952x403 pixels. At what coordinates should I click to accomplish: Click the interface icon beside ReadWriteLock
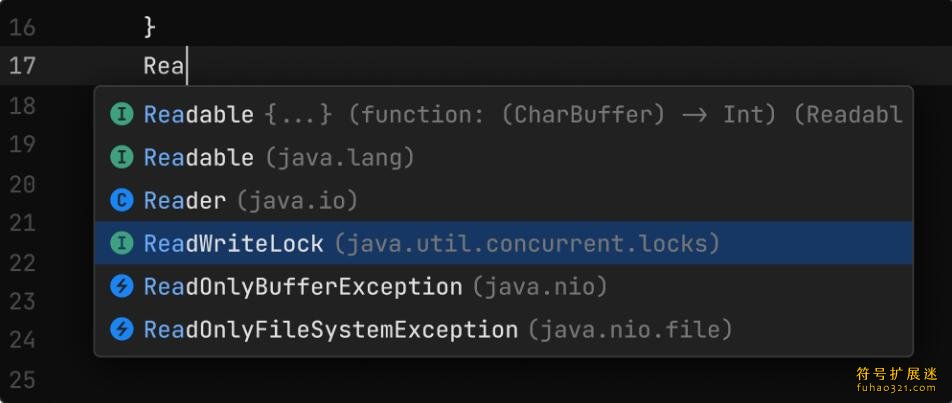click(121, 243)
